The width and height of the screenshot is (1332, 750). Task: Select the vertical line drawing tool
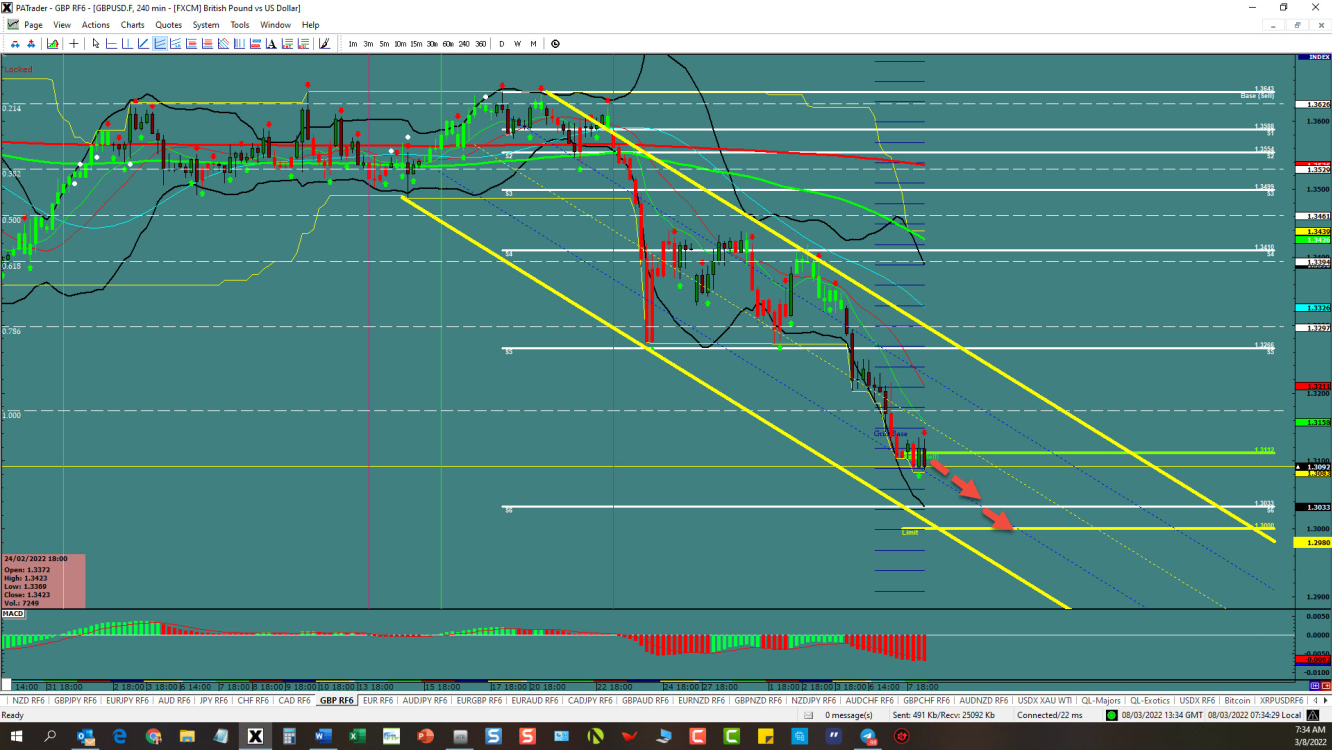click(x=127, y=43)
